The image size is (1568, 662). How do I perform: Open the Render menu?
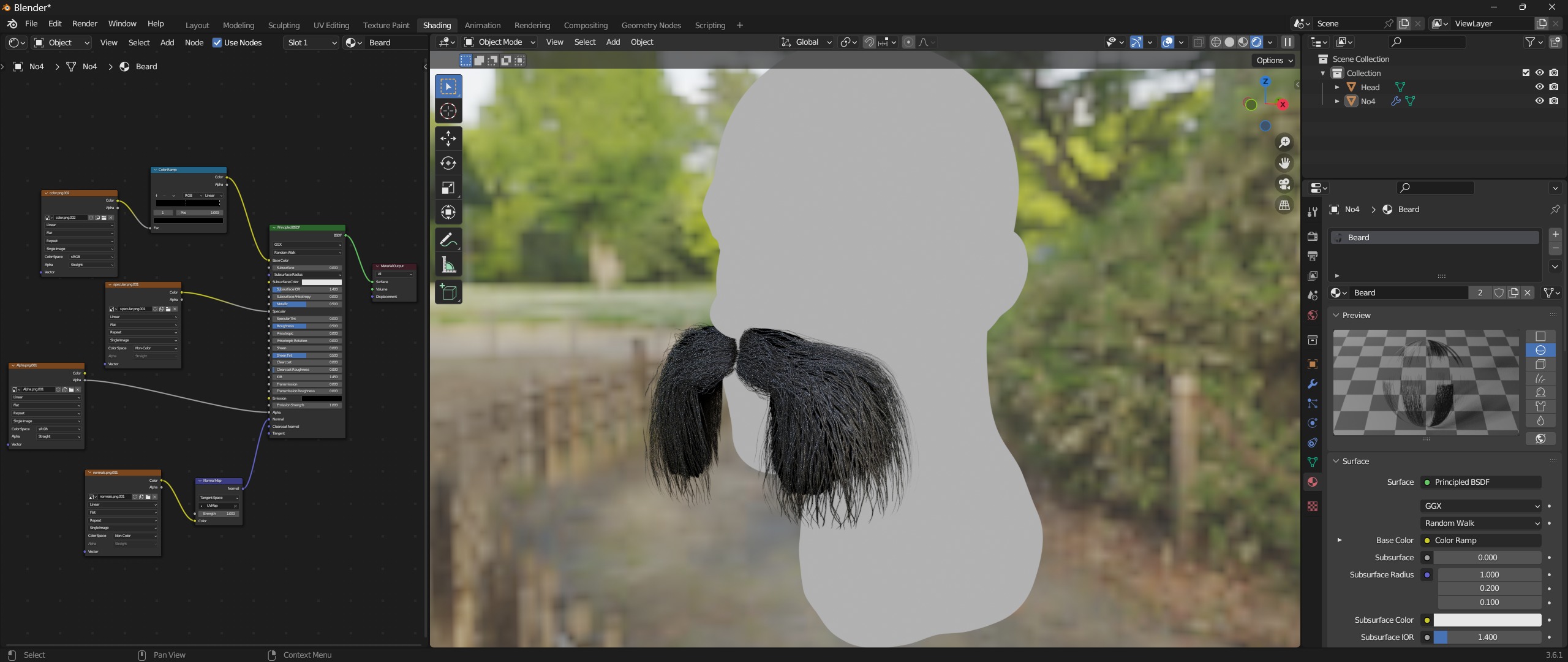pyautogui.click(x=85, y=24)
